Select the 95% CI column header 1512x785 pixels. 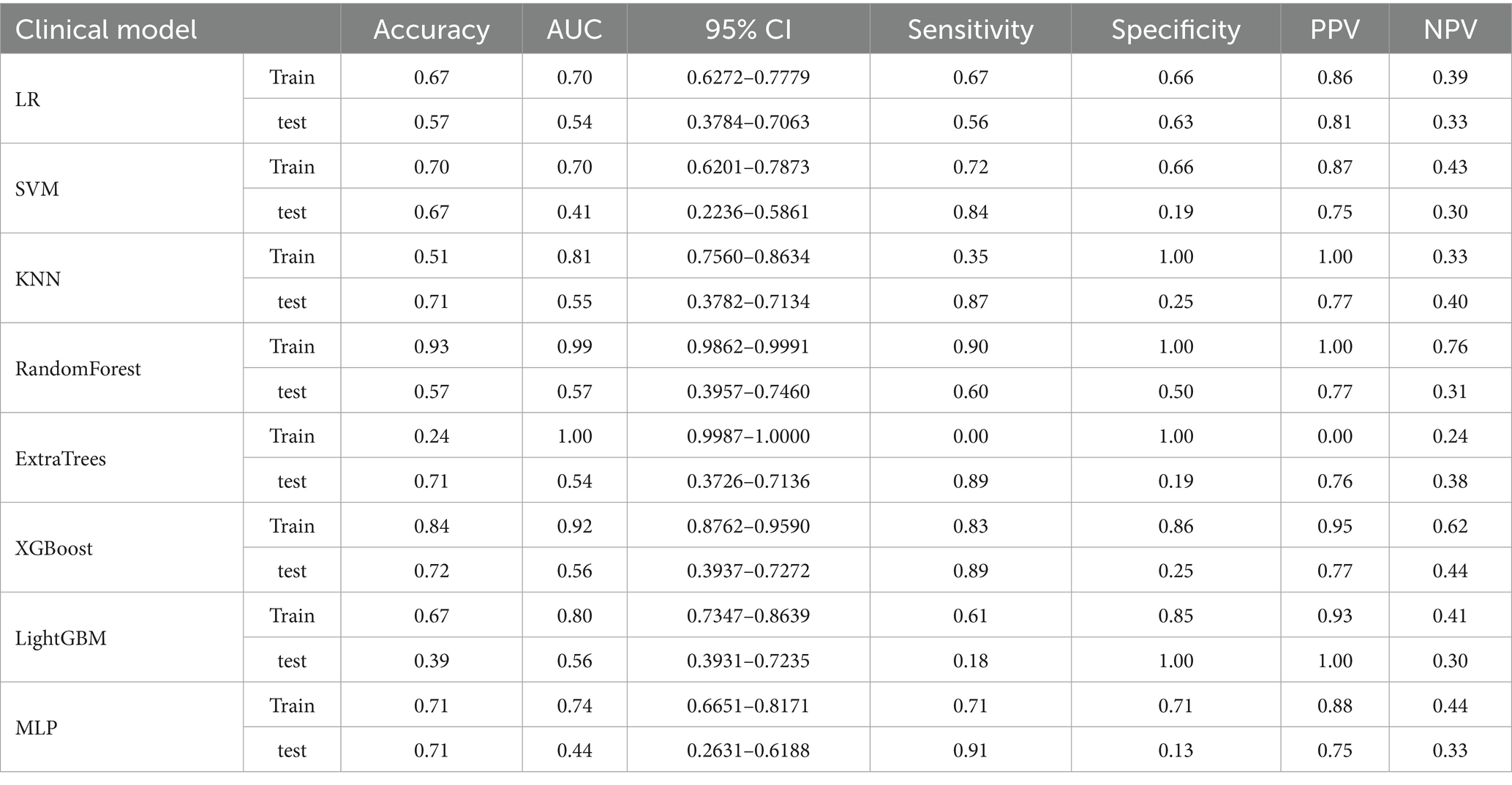[x=748, y=29]
